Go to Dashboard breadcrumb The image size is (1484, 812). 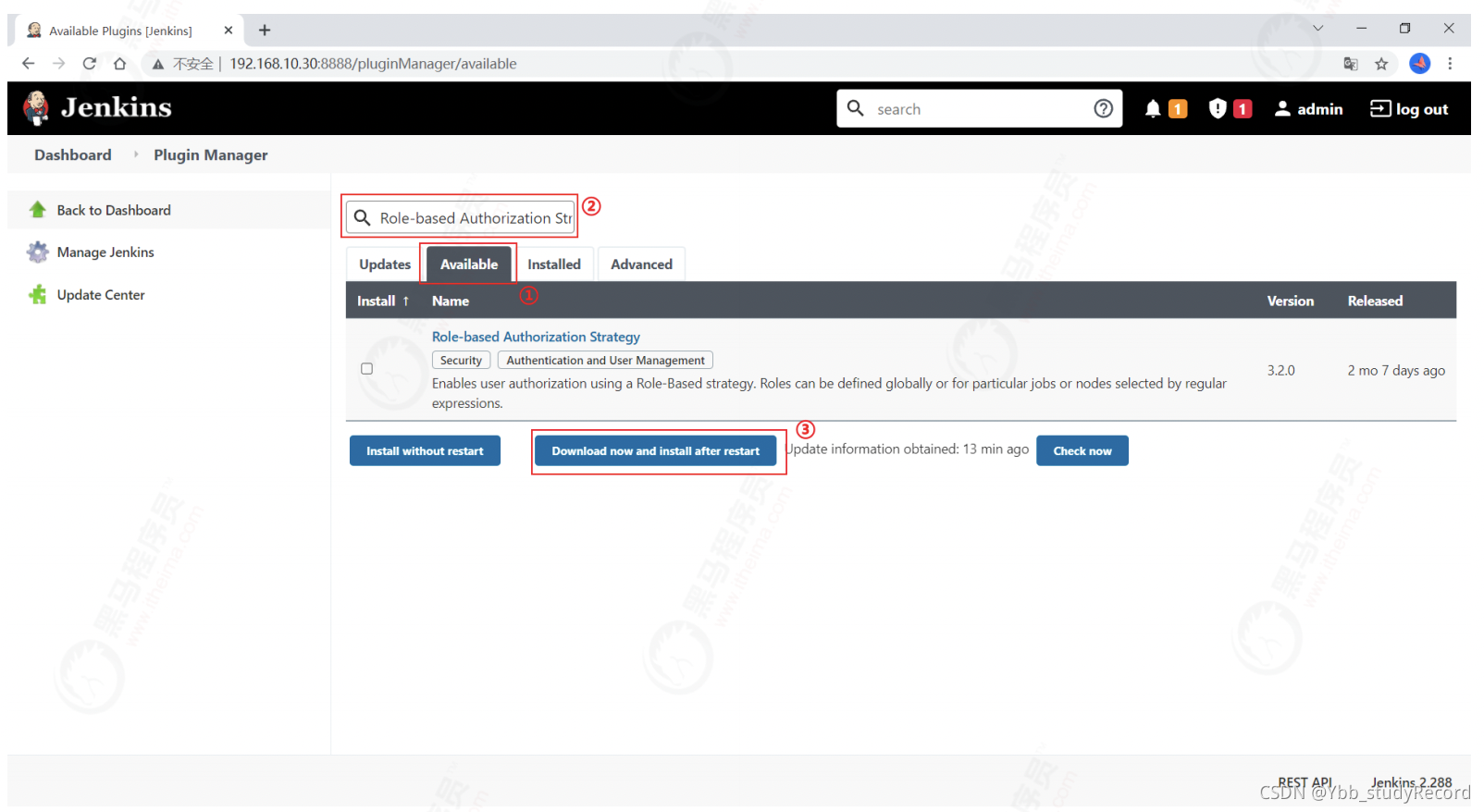pos(73,154)
